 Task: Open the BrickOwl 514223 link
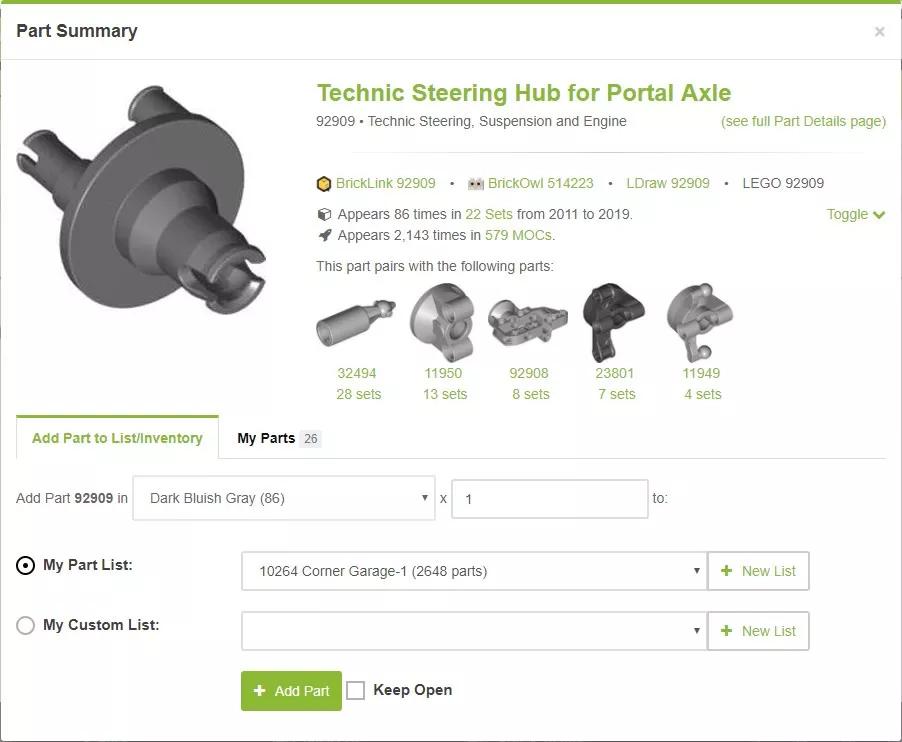pyautogui.click(x=540, y=183)
